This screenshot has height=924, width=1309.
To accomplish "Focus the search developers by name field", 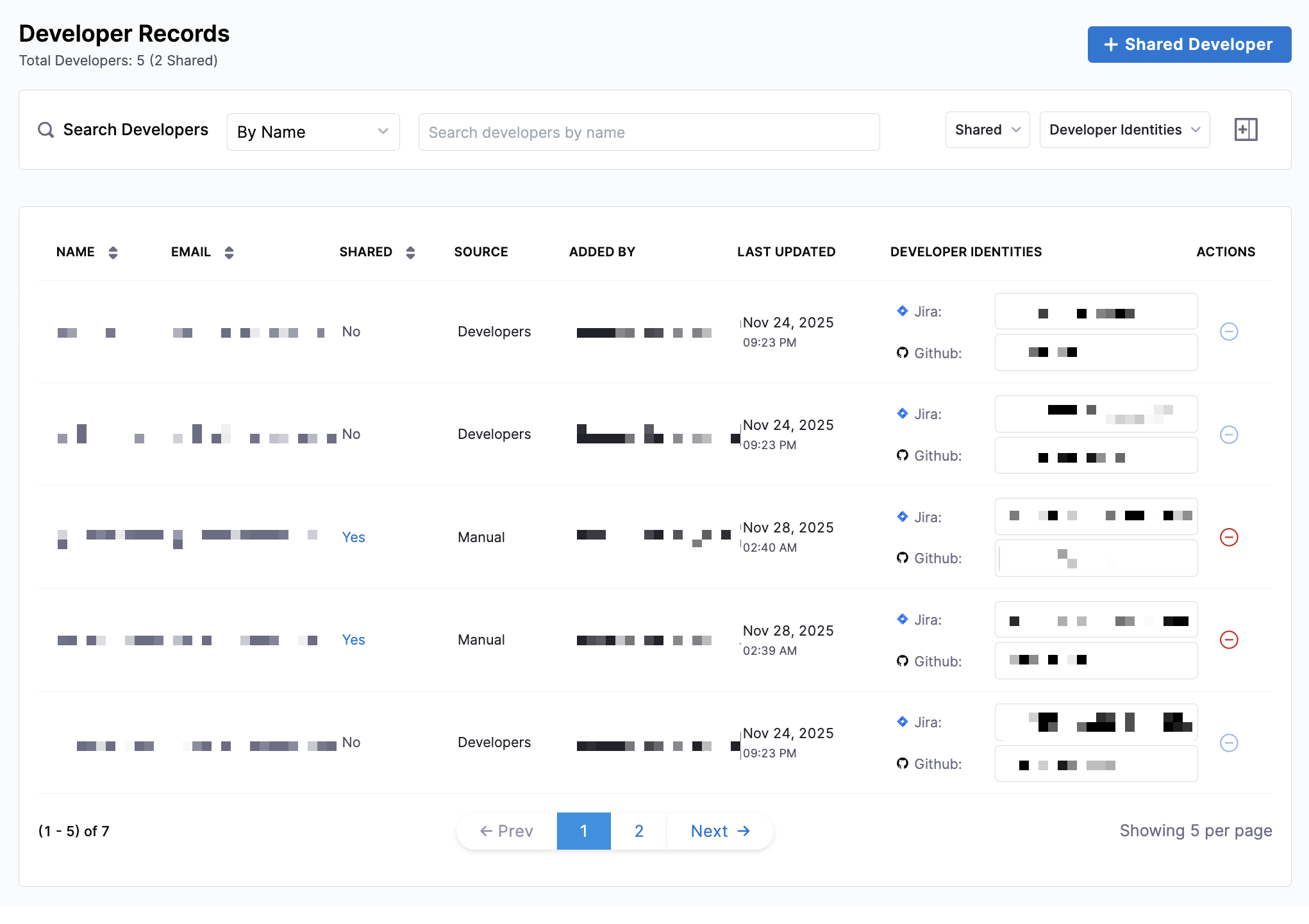I will click(648, 133).
